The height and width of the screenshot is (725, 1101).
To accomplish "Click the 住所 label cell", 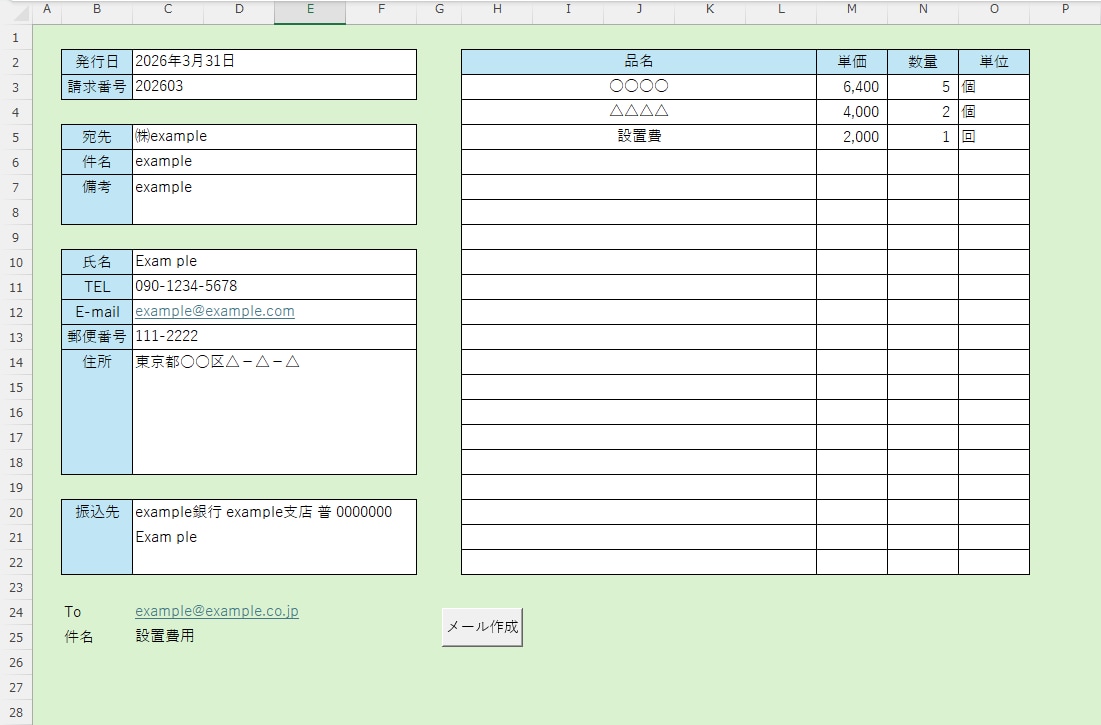I will pyautogui.click(x=97, y=412).
